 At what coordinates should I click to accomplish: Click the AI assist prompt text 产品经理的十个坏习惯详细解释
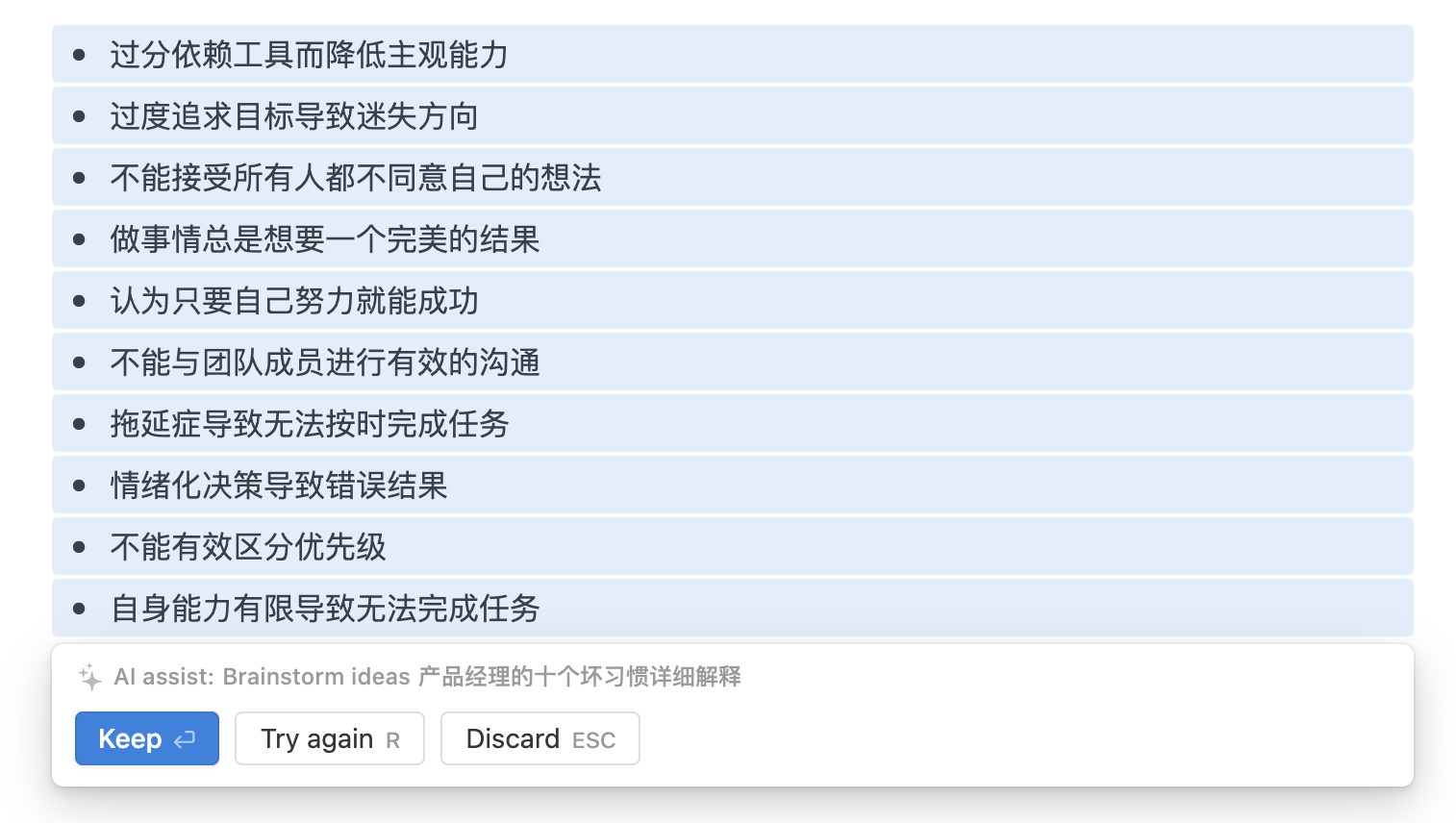click(x=579, y=677)
